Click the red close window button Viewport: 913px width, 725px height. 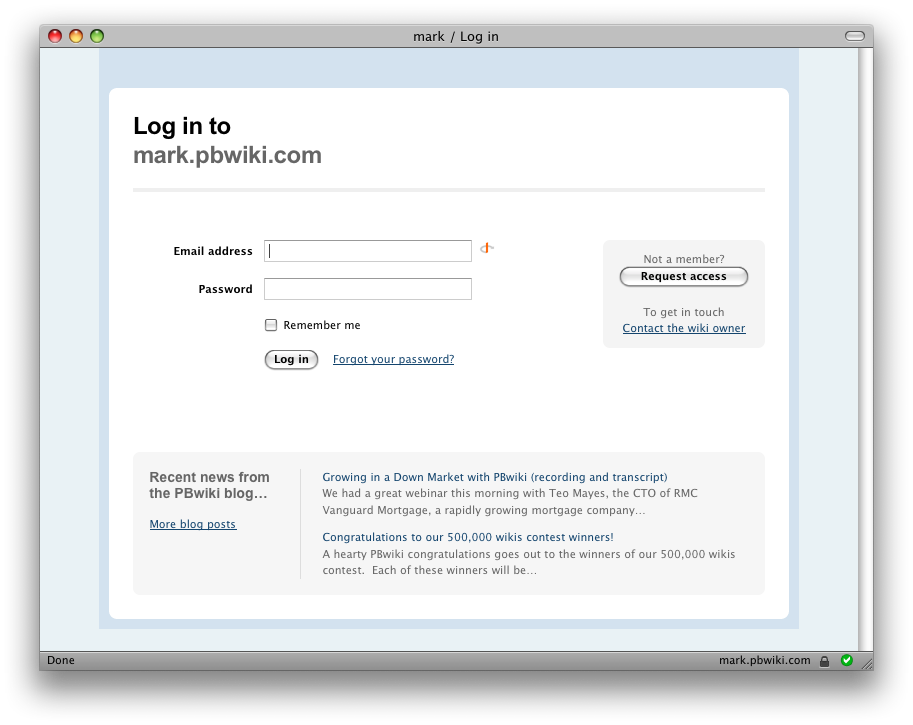point(55,36)
